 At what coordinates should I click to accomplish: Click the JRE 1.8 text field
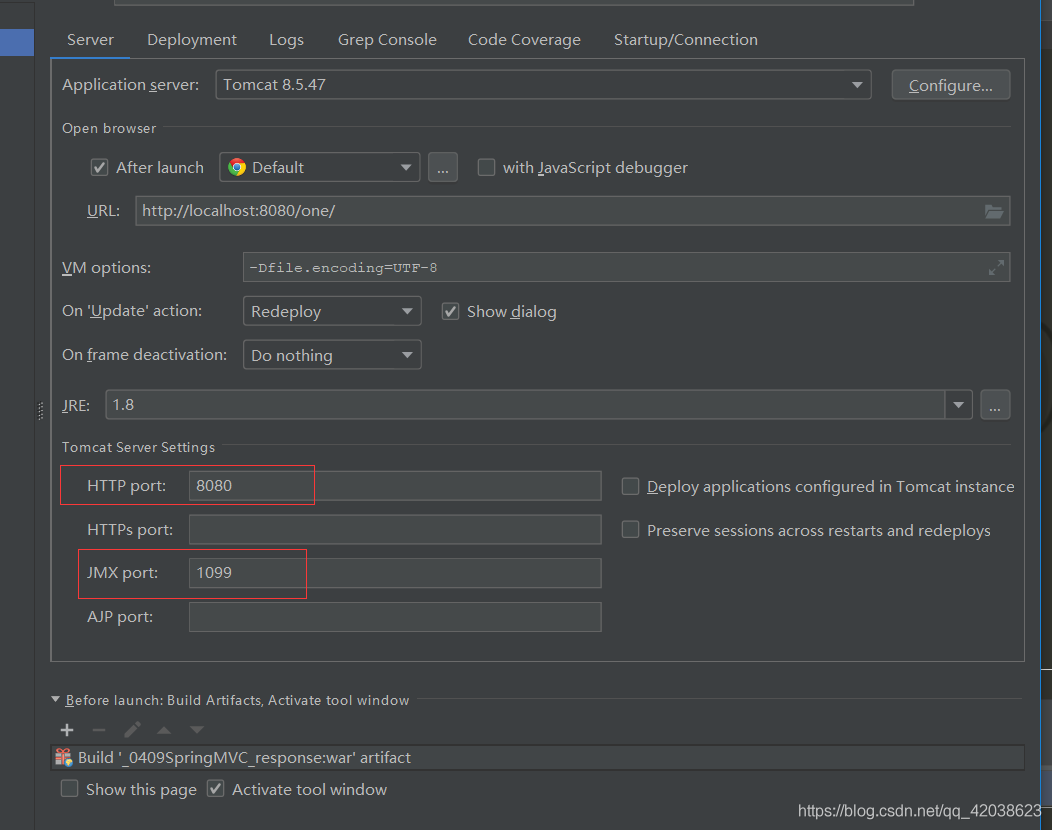tap(525, 405)
